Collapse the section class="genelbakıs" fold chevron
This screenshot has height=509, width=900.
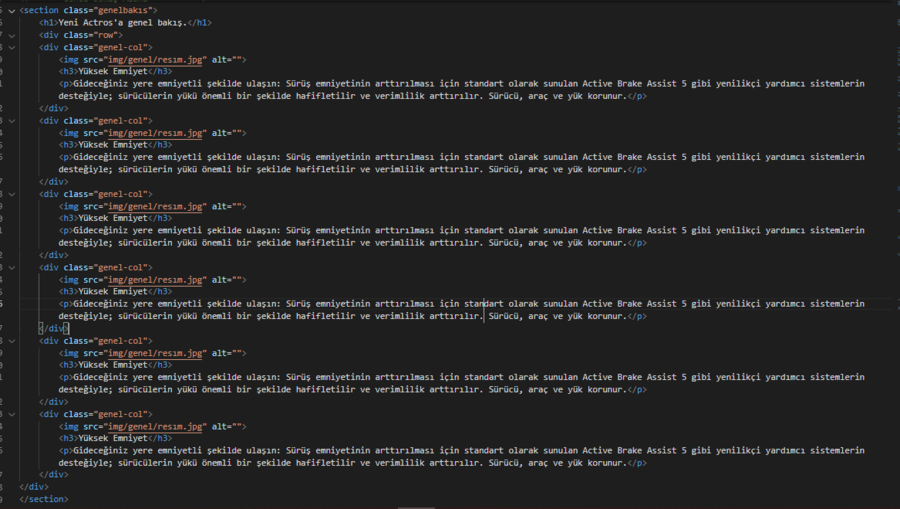pos(11,10)
